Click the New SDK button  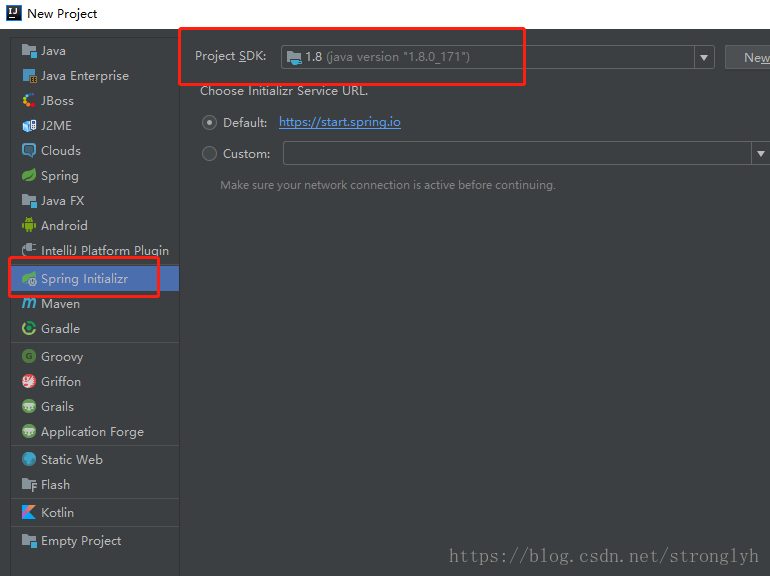[x=747, y=57]
